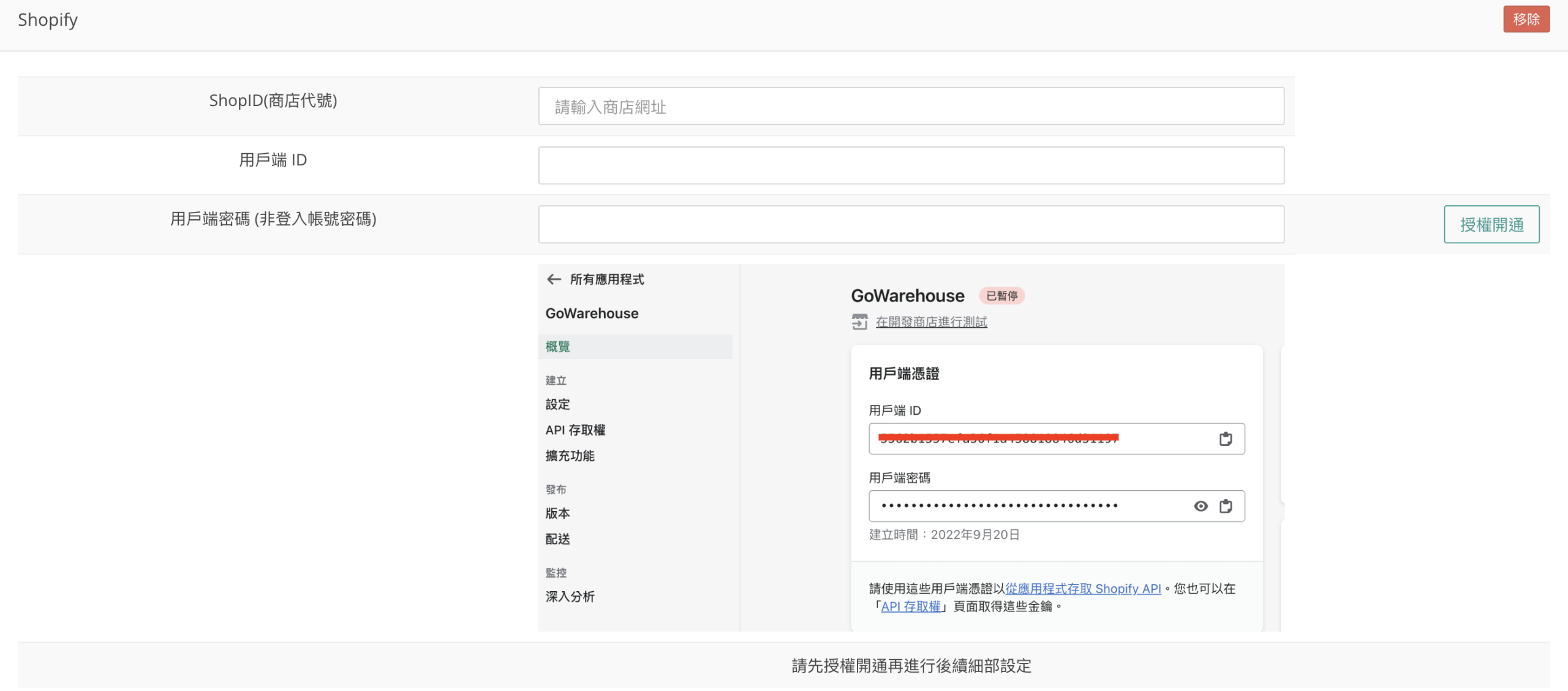Click the back arrow beside 所有應用程式
The height and width of the screenshot is (691, 1568).
[x=554, y=279]
